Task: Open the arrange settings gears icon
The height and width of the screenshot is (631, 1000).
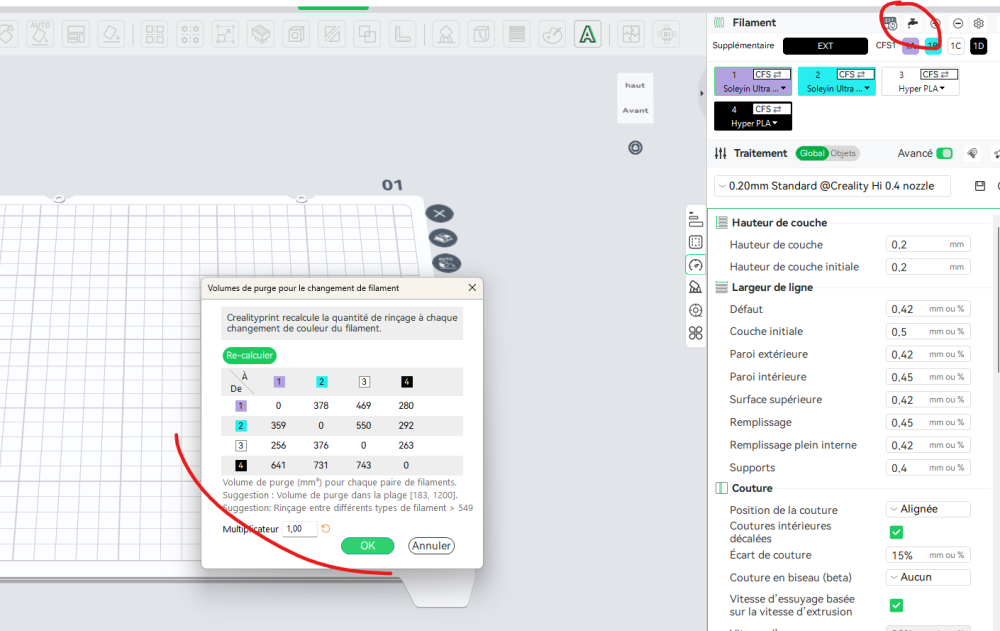Action: click(x=190, y=34)
